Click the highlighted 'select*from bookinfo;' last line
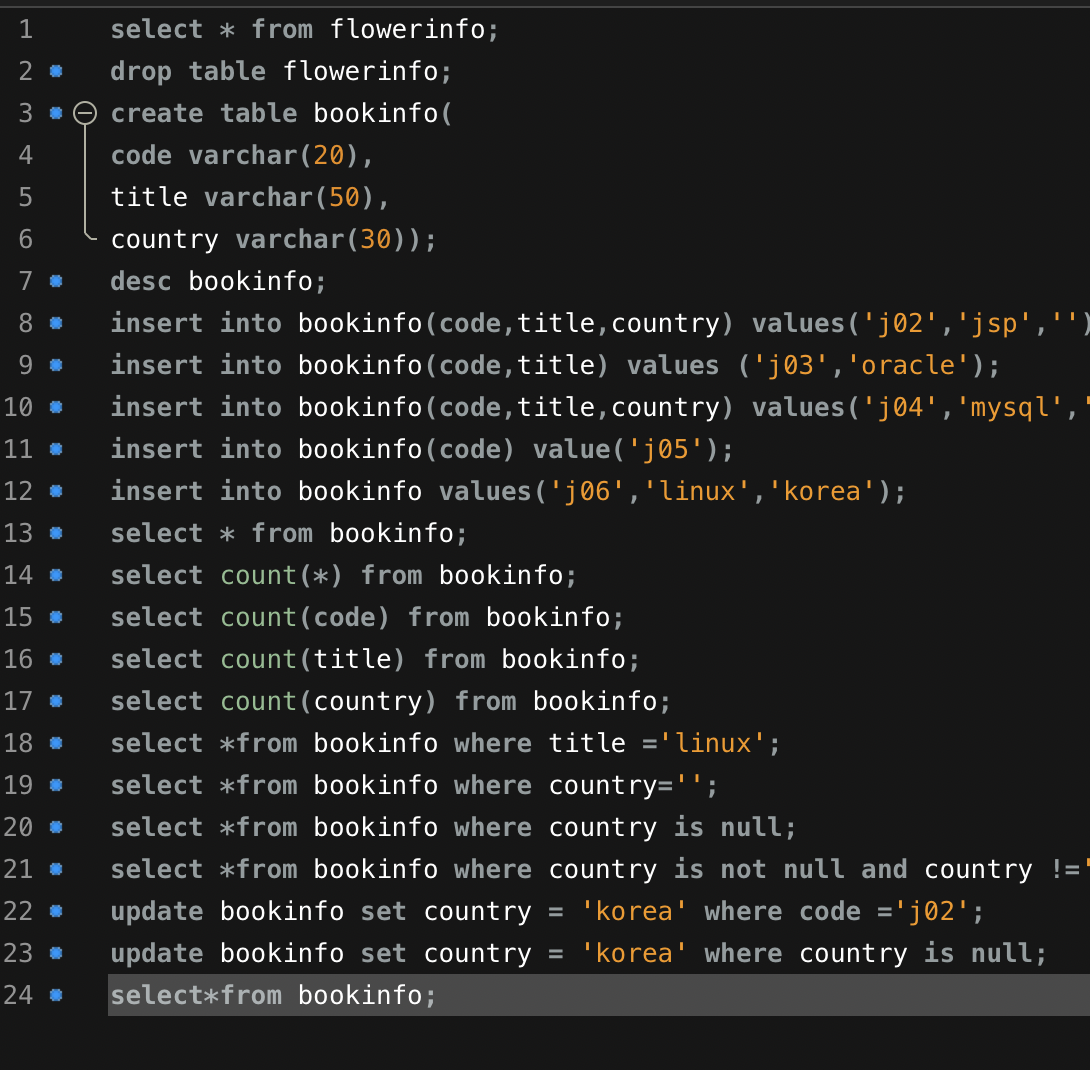The width and height of the screenshot is (1090, 1070). tap(273, 995)
